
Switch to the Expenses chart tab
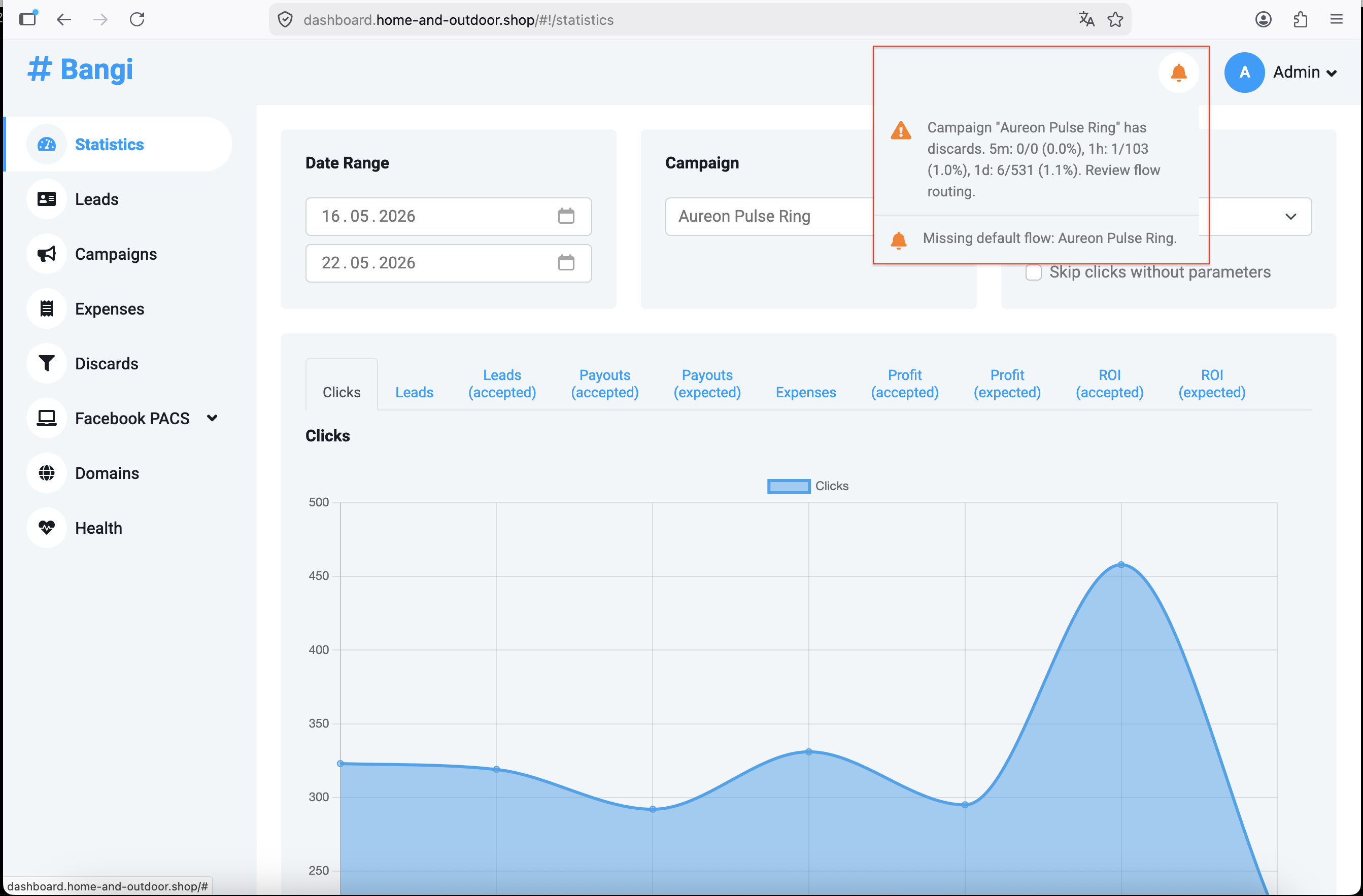[x=806, y=392]
